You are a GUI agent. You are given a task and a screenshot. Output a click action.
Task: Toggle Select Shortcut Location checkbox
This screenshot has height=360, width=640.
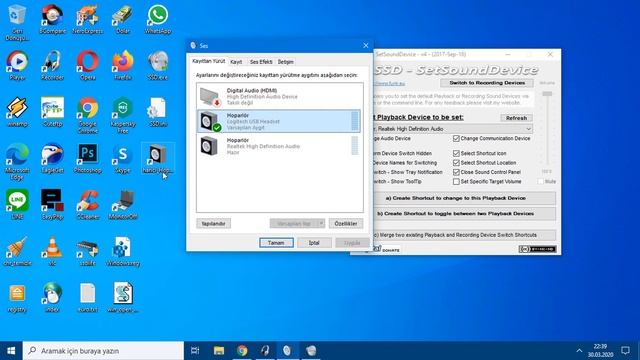click(x=456, y=163)
